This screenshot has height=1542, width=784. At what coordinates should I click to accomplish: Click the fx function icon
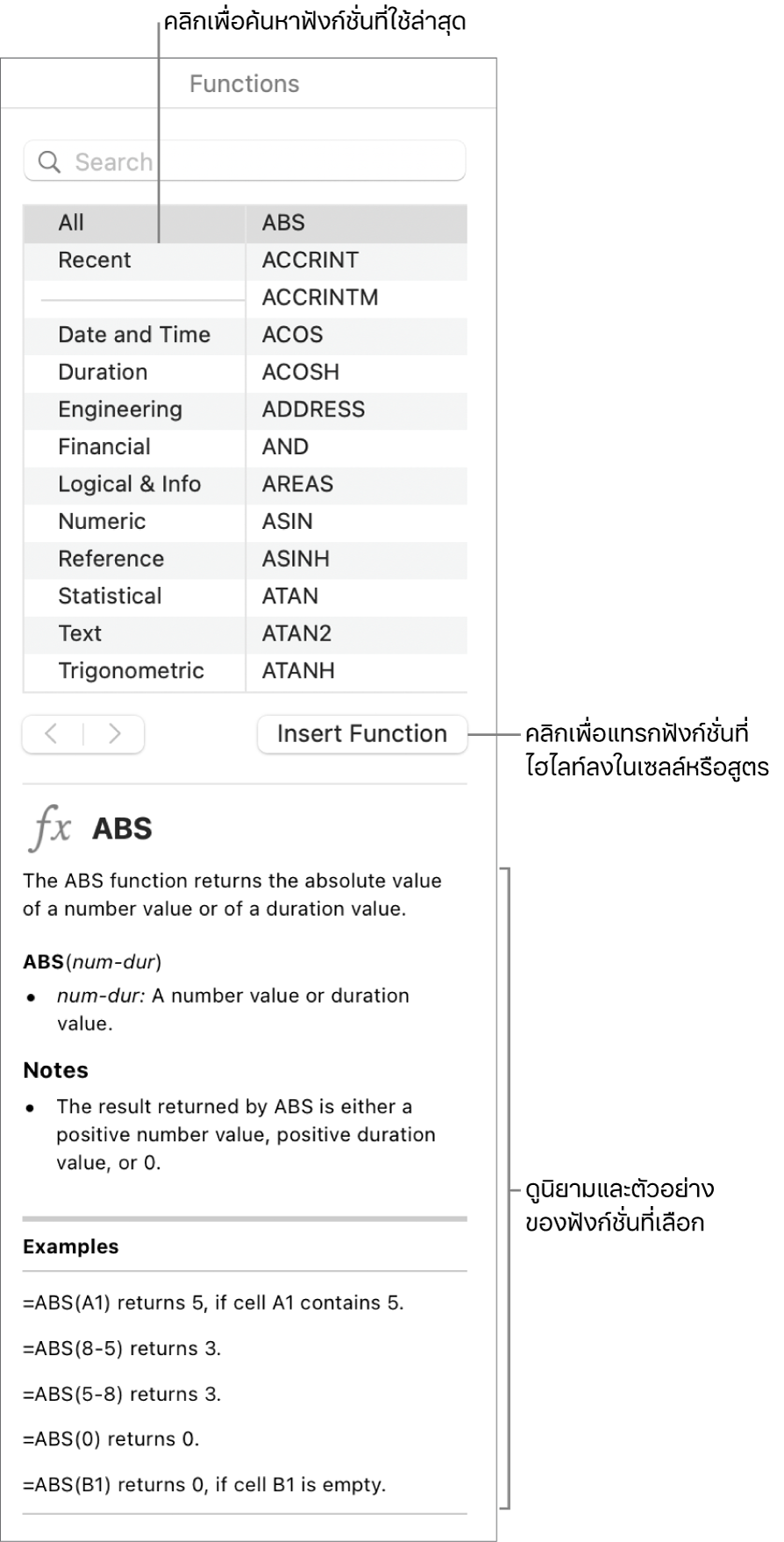click(x=50, y=828)
